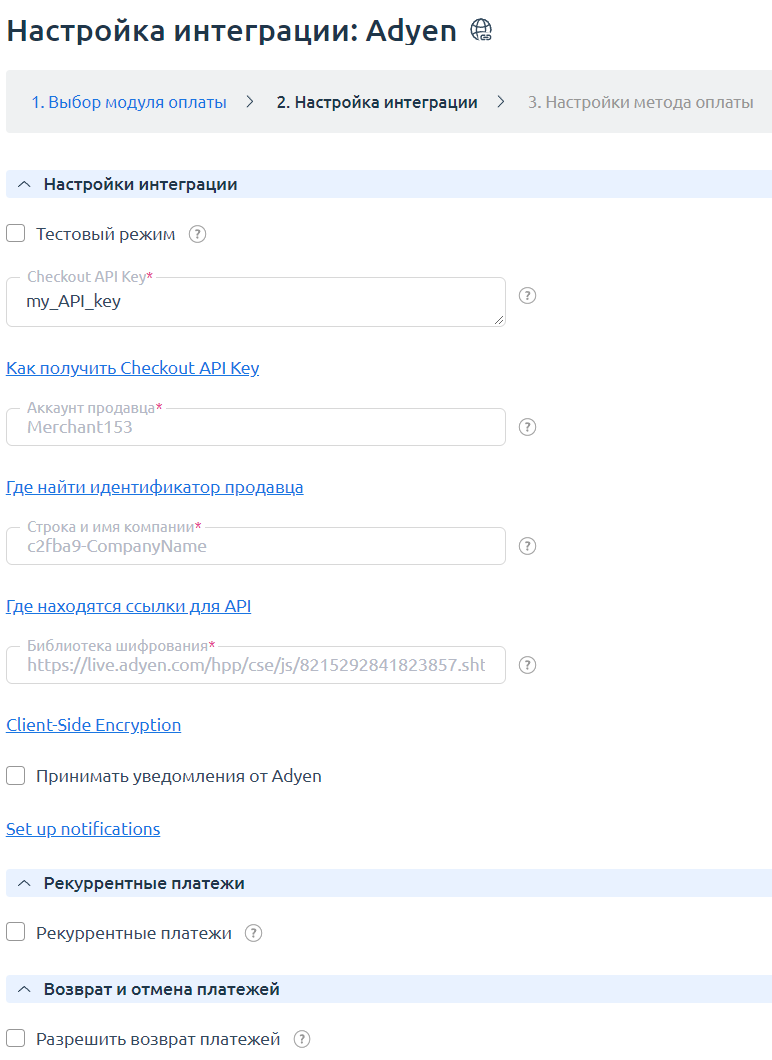This screenshot has width=772, height=1060.
Task: Click the globe link icon beside Adyen title
Action: (481, 31)
